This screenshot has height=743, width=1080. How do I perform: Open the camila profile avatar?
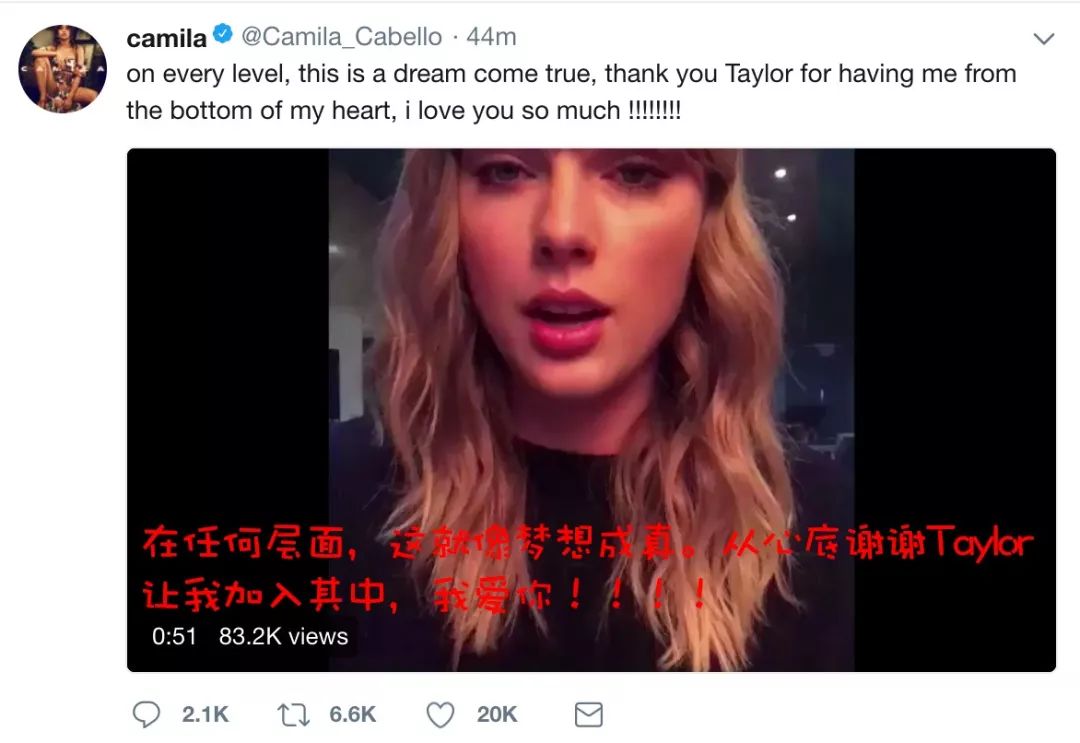[63, 68]
